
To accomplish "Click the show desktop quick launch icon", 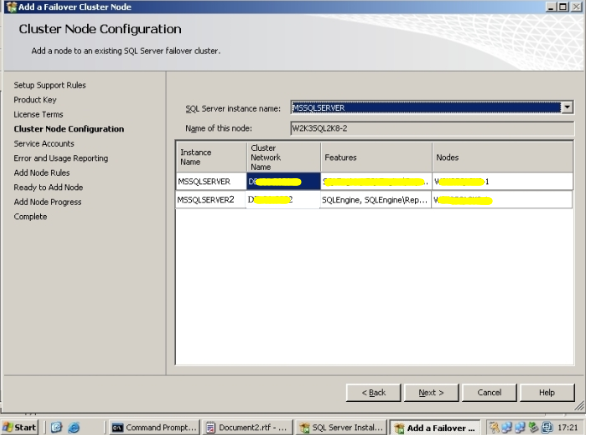I will [56, 427].
